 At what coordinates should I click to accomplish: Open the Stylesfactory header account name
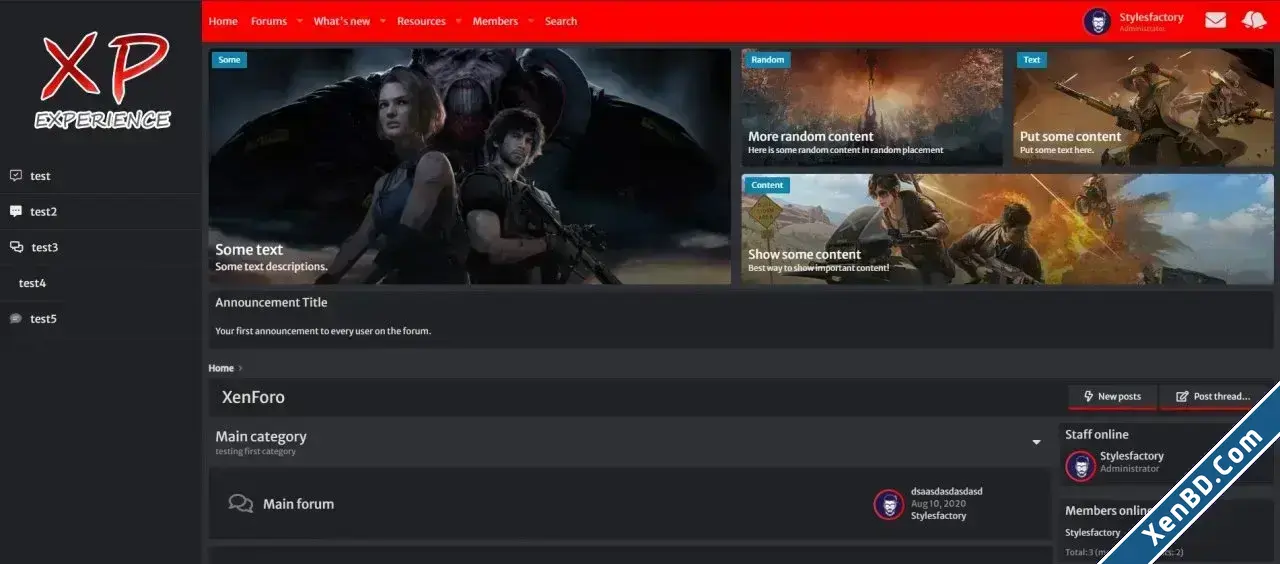[x=1151, y=17]
